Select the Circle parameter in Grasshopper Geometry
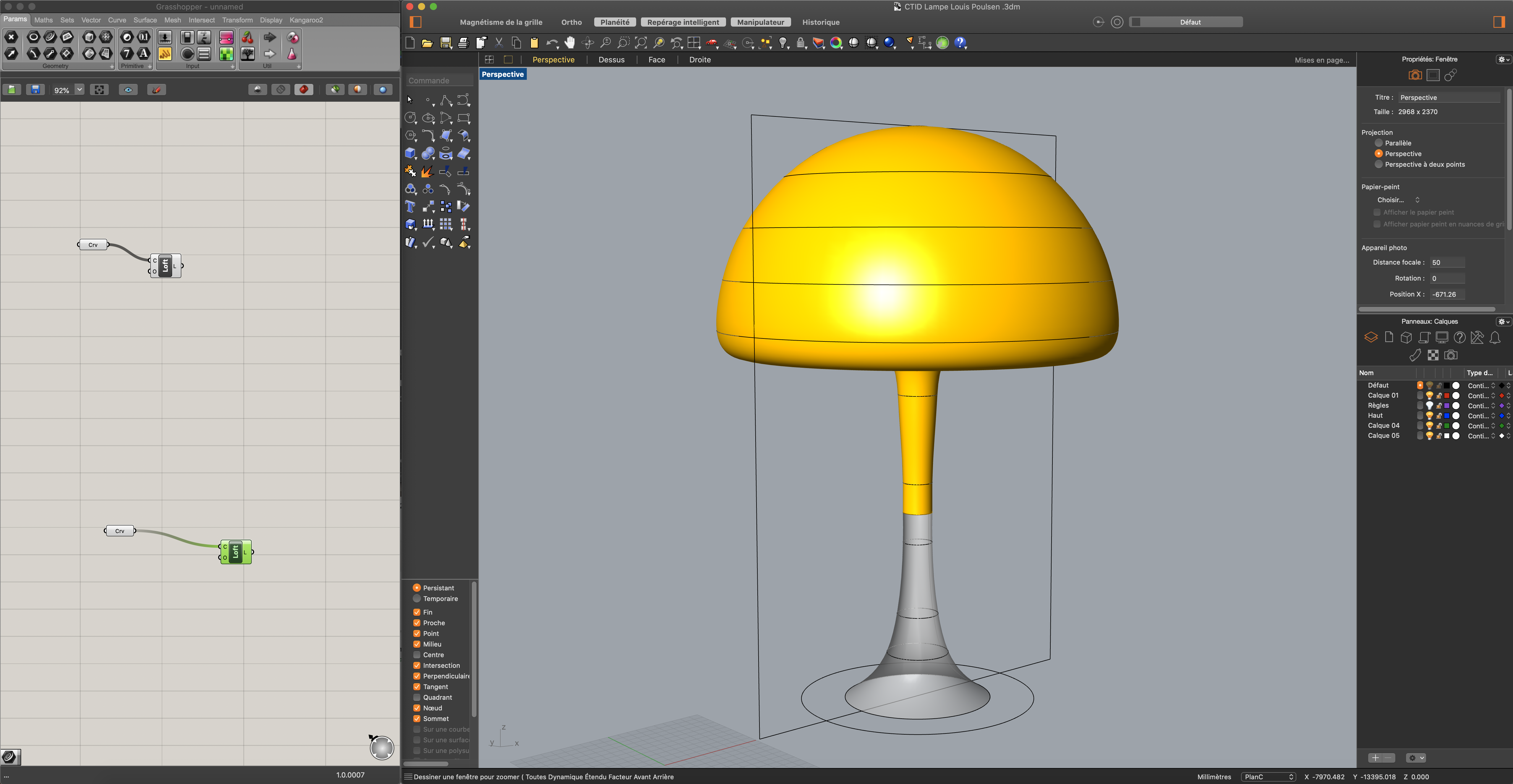This screenshot has height=784, width=1513. (33, 37)
